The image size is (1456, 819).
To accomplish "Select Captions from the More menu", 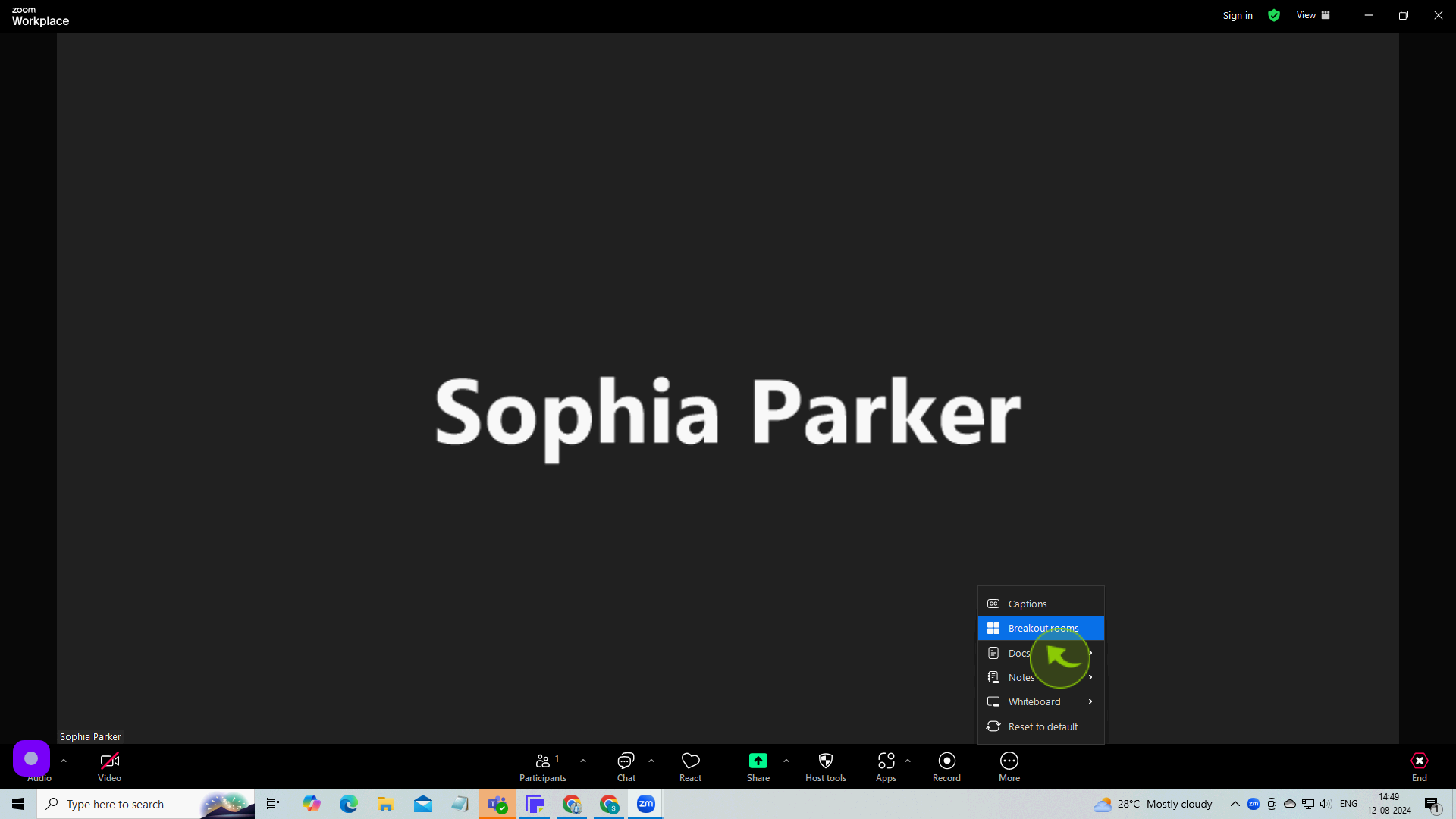I will click(1040, 604).
